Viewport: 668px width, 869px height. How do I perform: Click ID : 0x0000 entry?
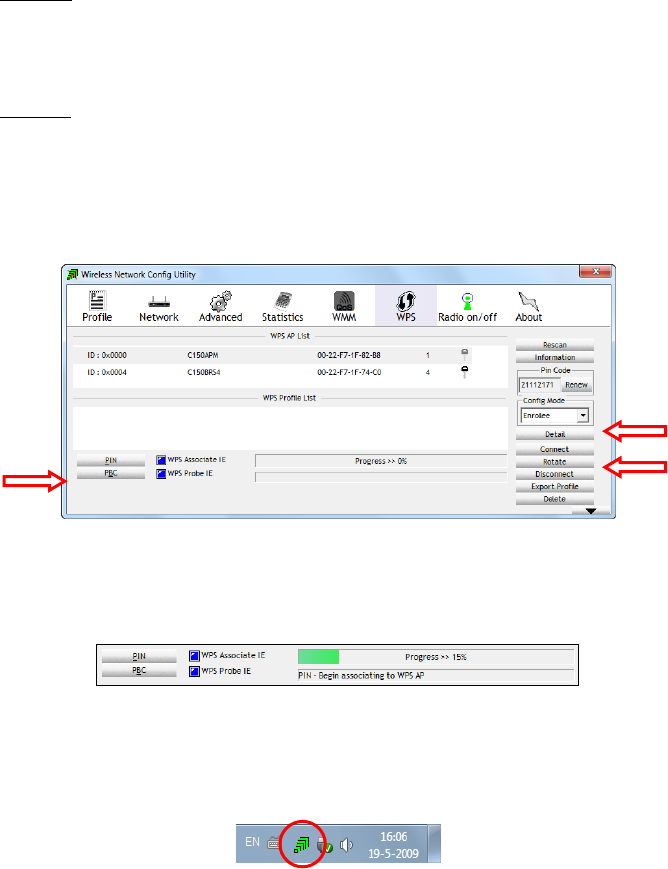coord(106,355)
